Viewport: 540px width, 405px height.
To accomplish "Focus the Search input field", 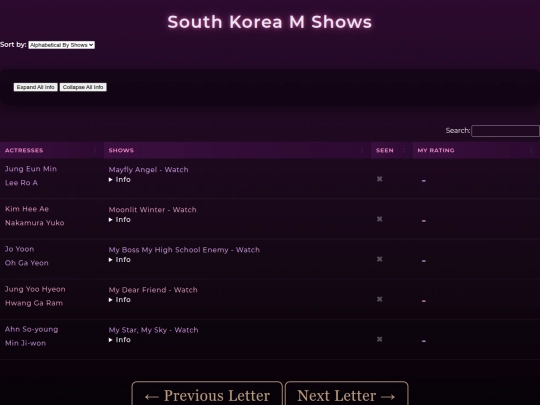I will point(505,131).
